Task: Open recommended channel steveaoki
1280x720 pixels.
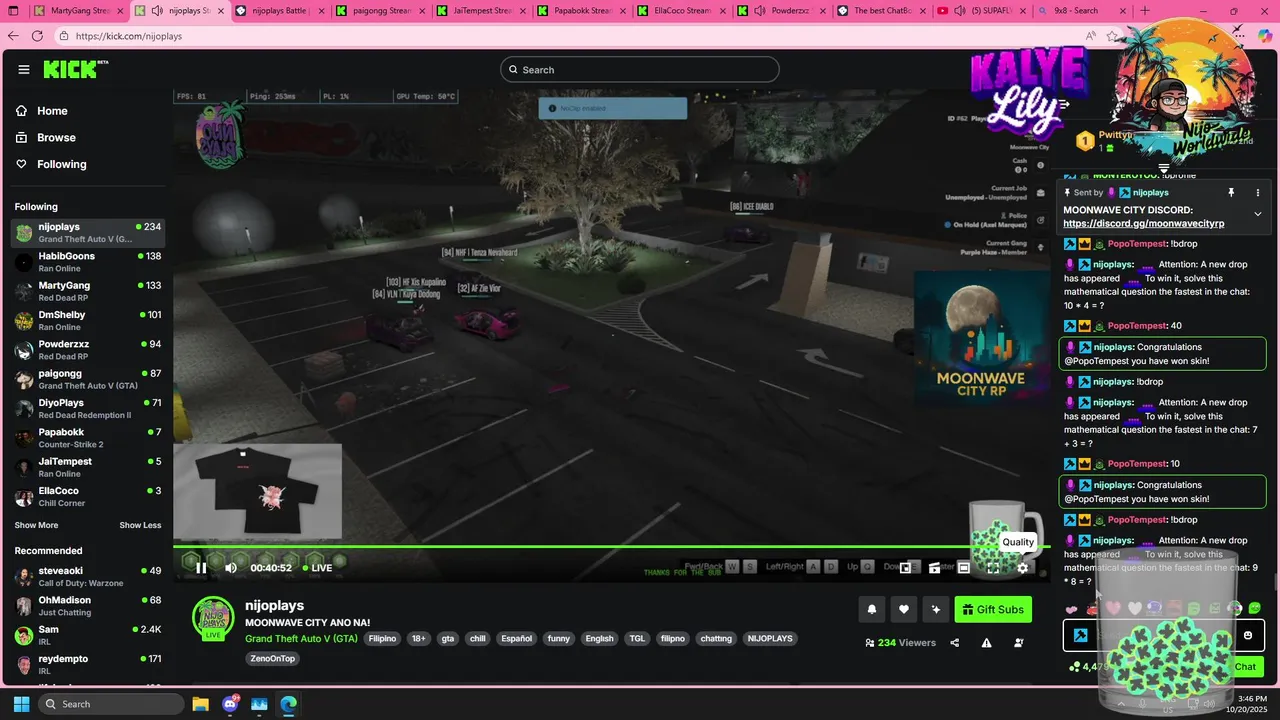Action: coord(88,576)
